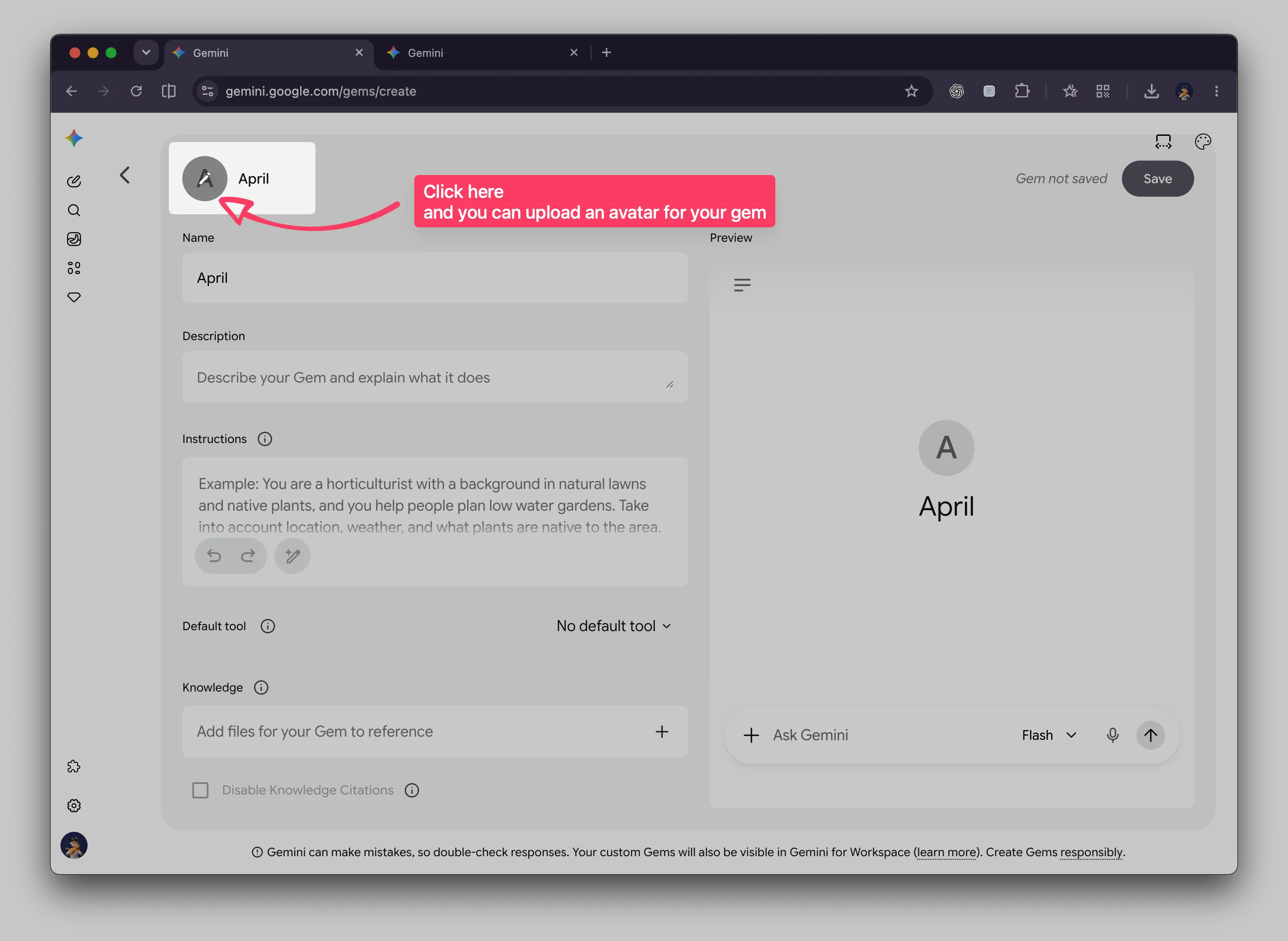
Task: Bookmark page with address bar star
Action: pyautogui.click(x=911, y=91)
